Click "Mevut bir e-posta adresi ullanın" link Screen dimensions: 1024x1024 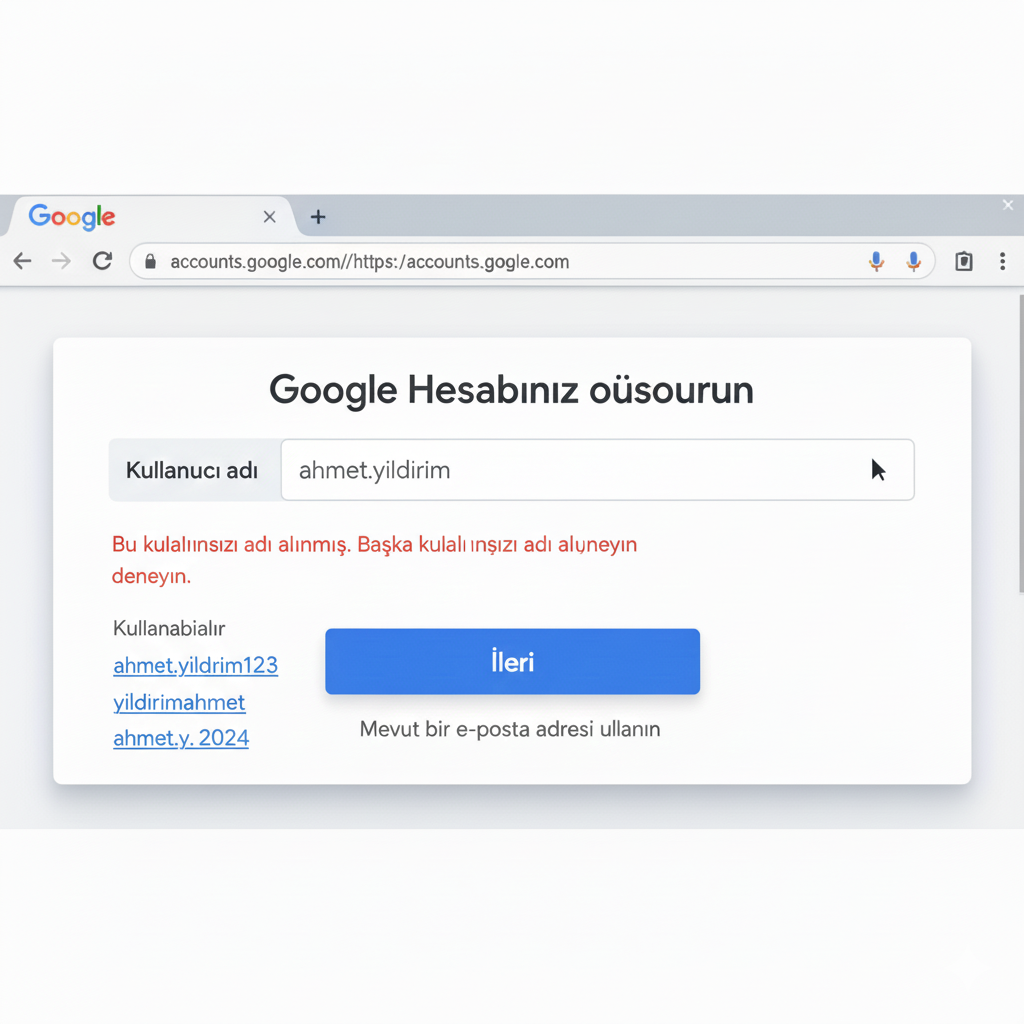pyautogui.click(x=510, y=729)
